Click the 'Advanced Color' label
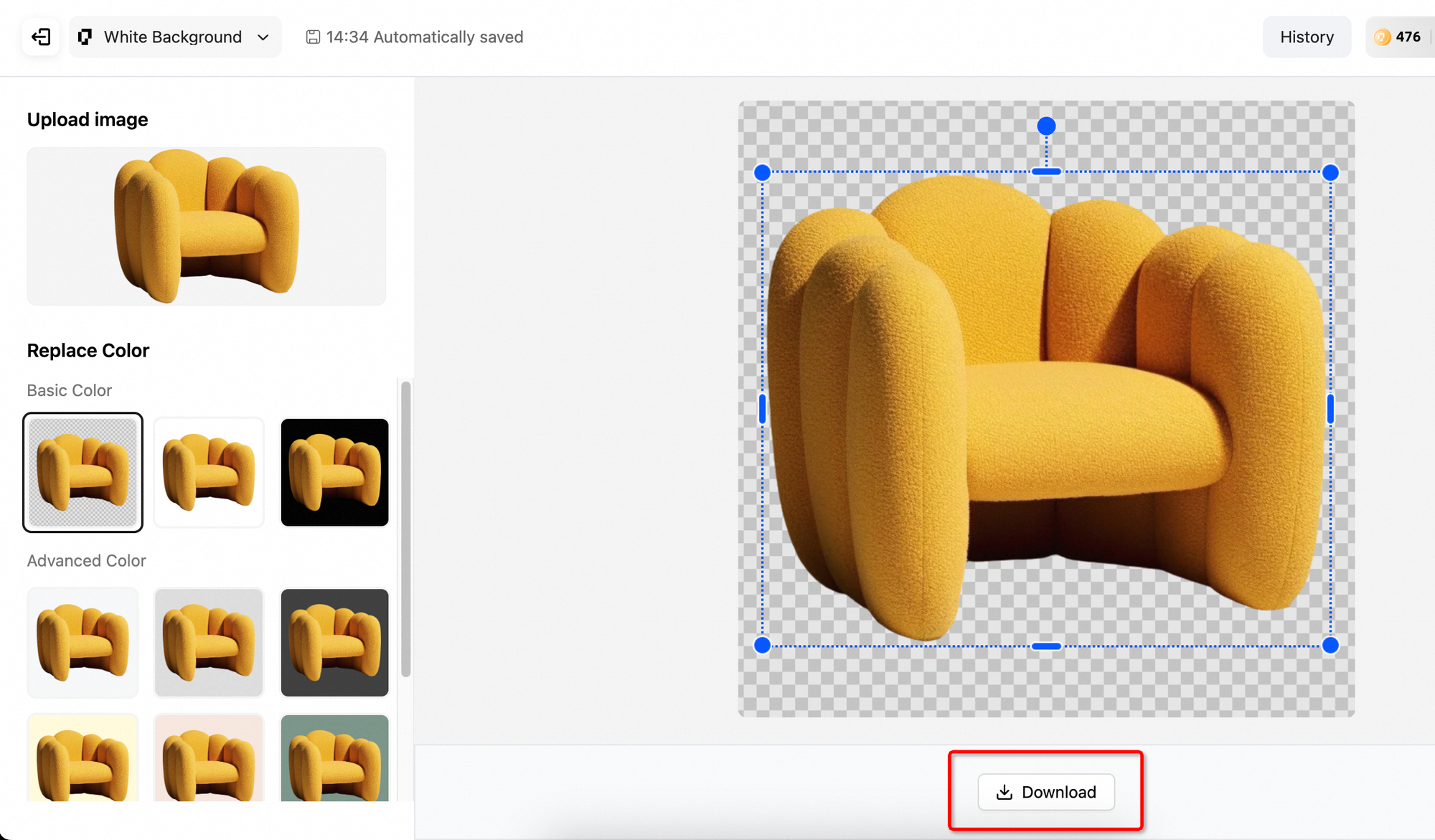This screenshot has width=1435, height=840. pos(87,560)
